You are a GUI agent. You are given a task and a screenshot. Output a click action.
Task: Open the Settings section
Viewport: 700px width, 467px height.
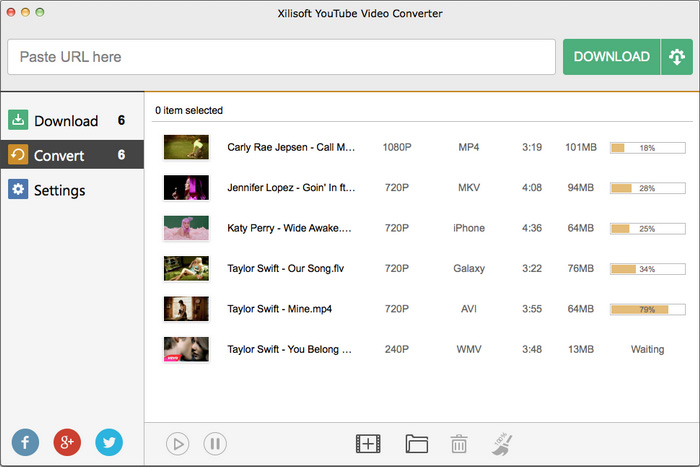coord(71,190)
